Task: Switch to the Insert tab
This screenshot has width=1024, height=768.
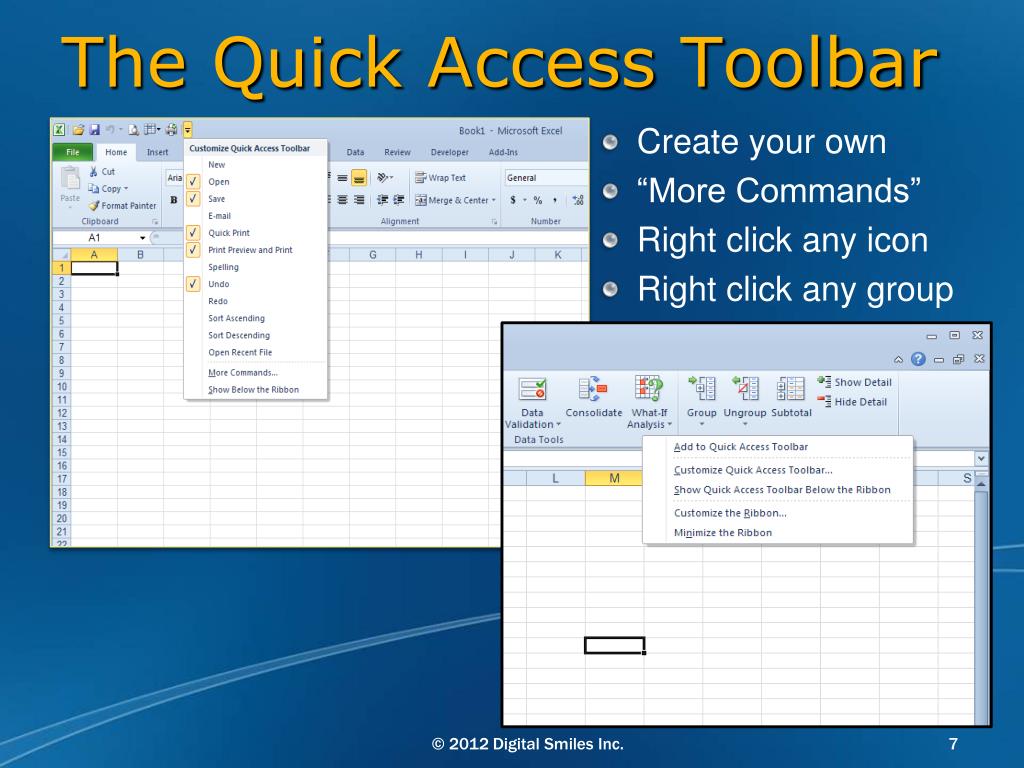Action: coord(157,152)
